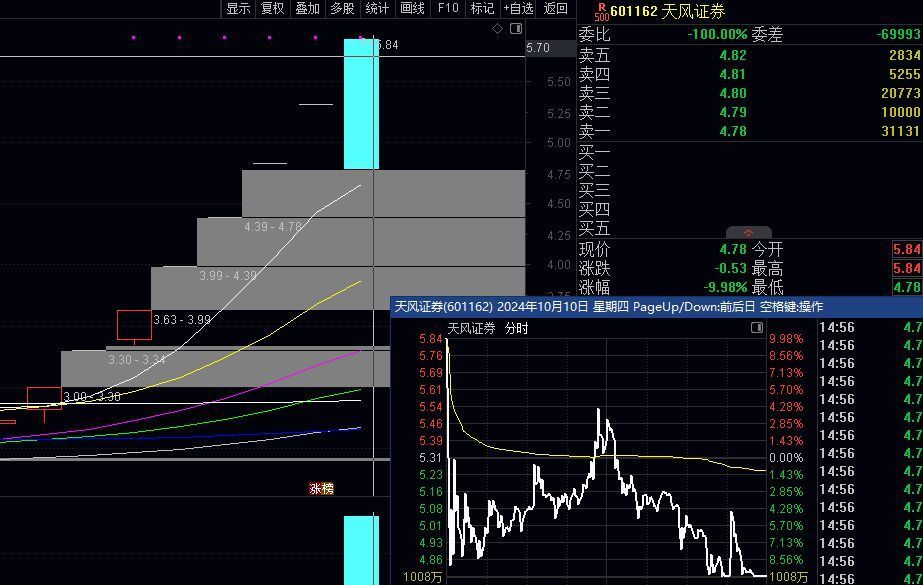The image size is (923, 585).
Task: Click the price range label 3.99 - 4.39
Action: [x=228, y=275]
